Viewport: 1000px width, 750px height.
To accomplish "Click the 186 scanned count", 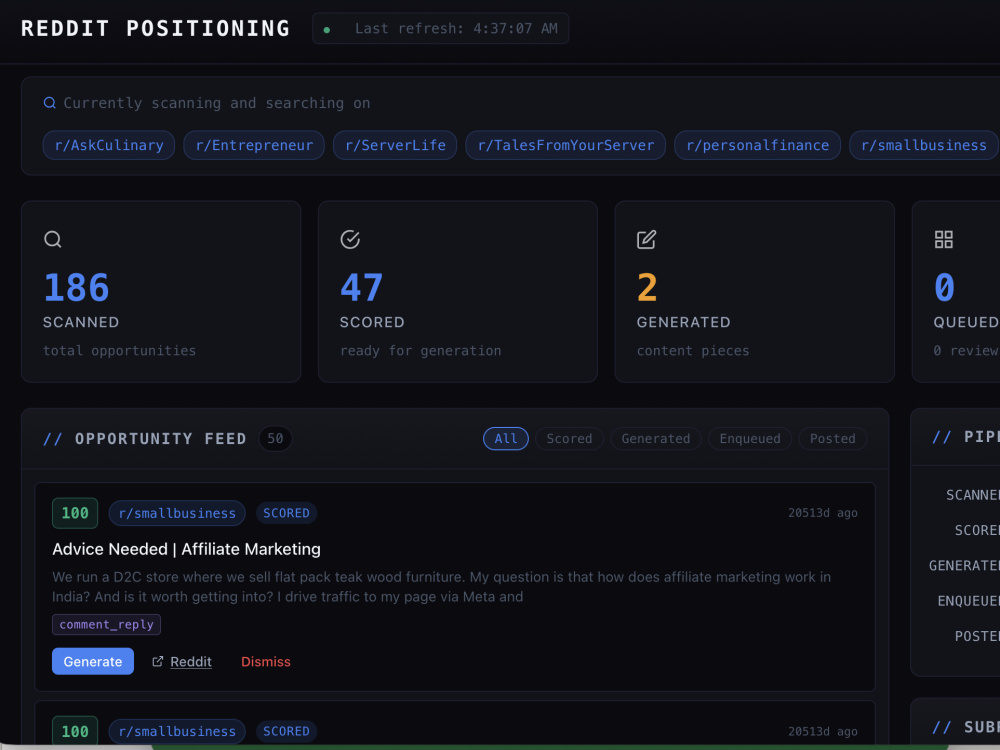I will pyautogui.click(x=77, y=288).
